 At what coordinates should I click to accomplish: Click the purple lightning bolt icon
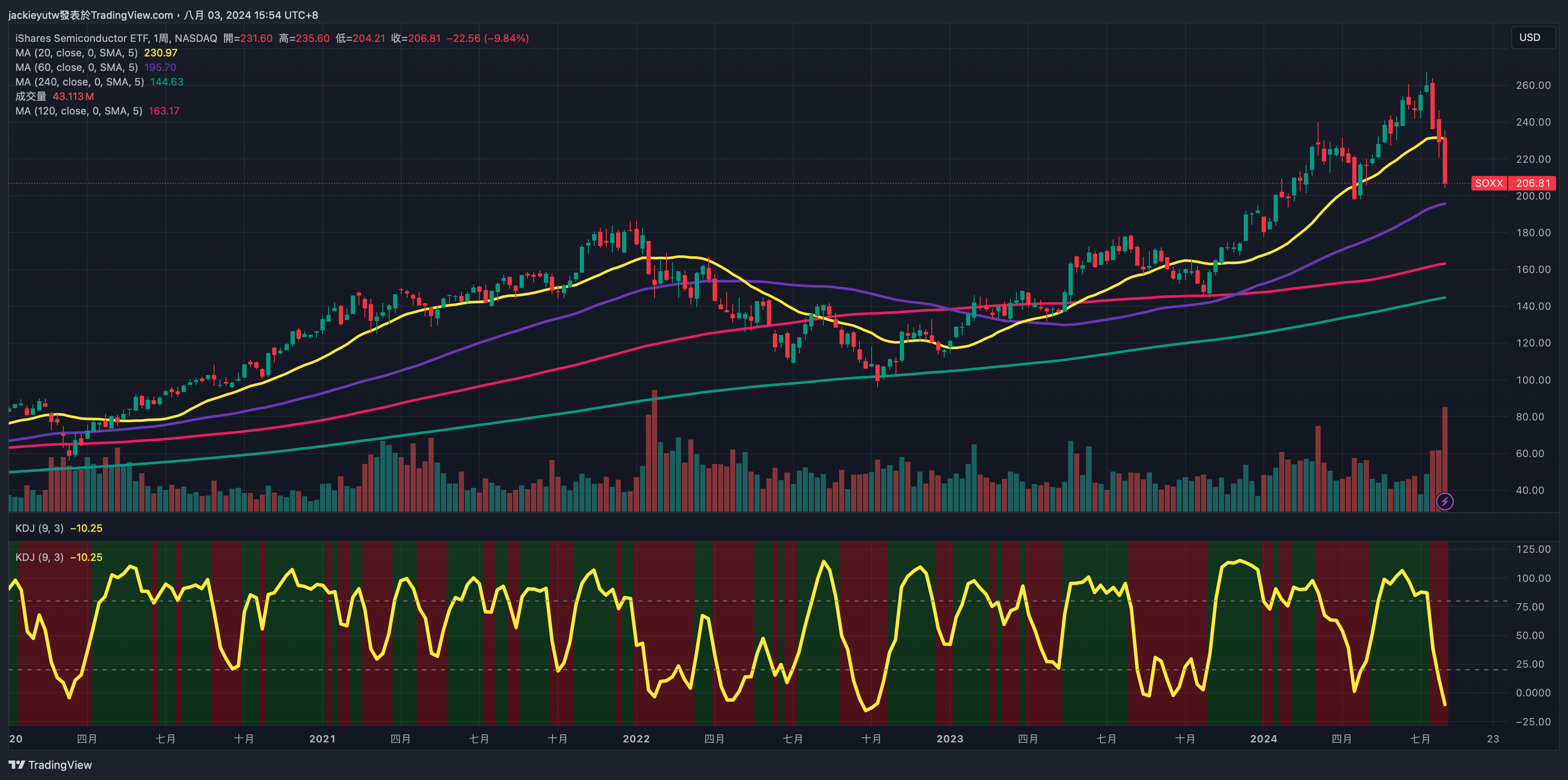coord(1445,501)
